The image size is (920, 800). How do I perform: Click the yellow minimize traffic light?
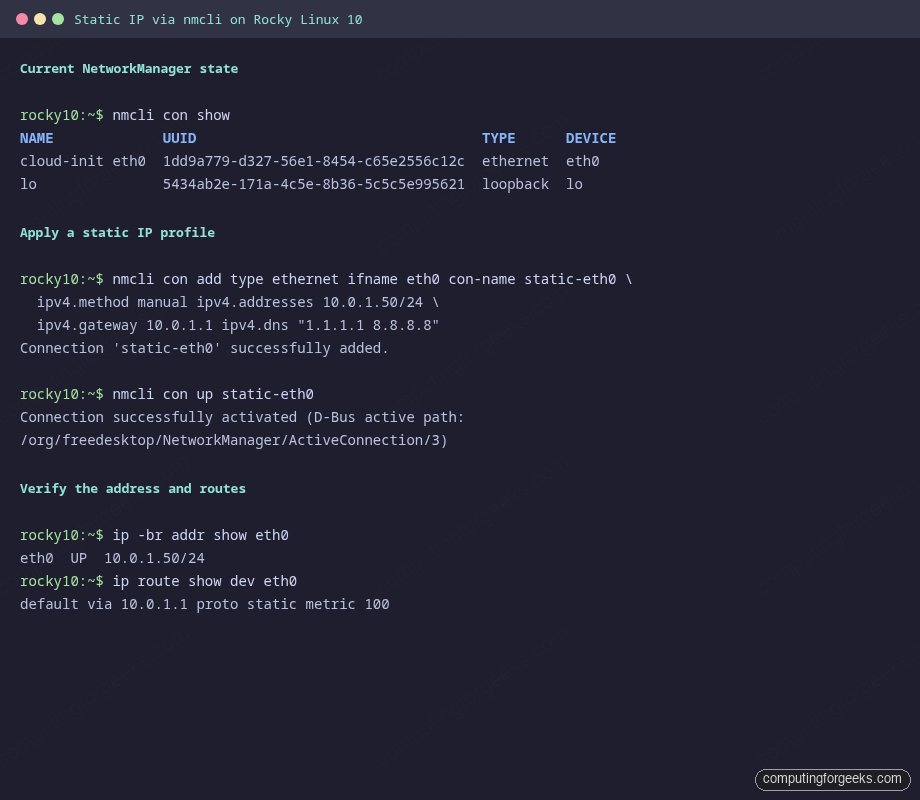(40, 17)
